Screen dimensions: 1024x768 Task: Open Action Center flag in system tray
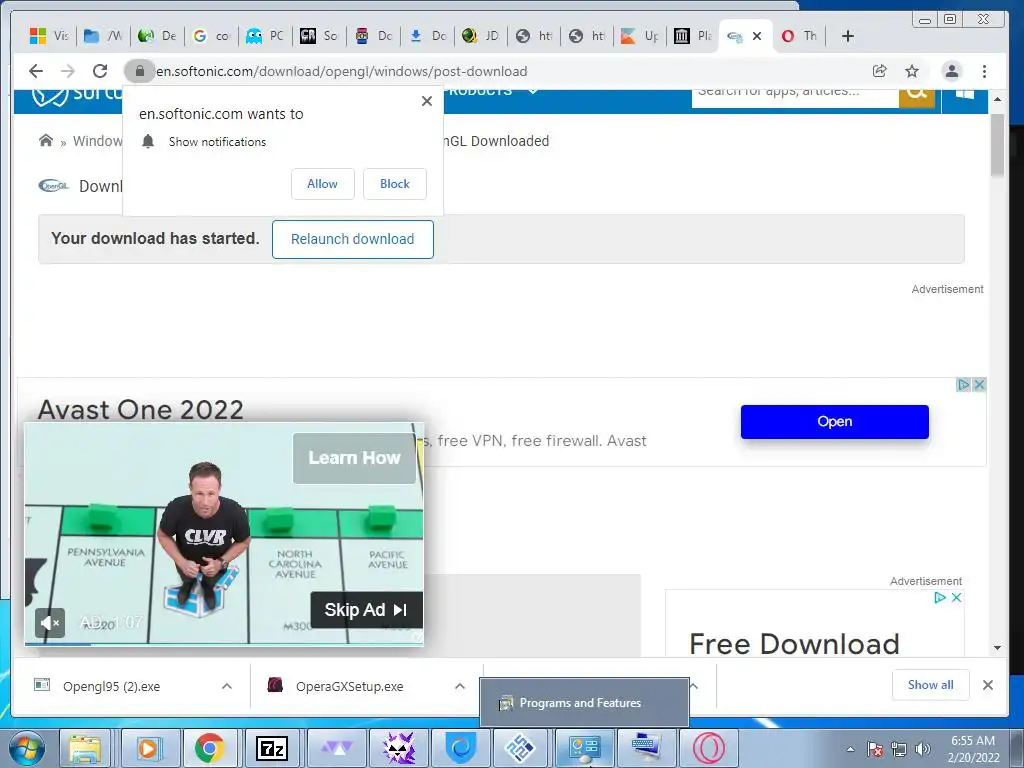[875, 749]
